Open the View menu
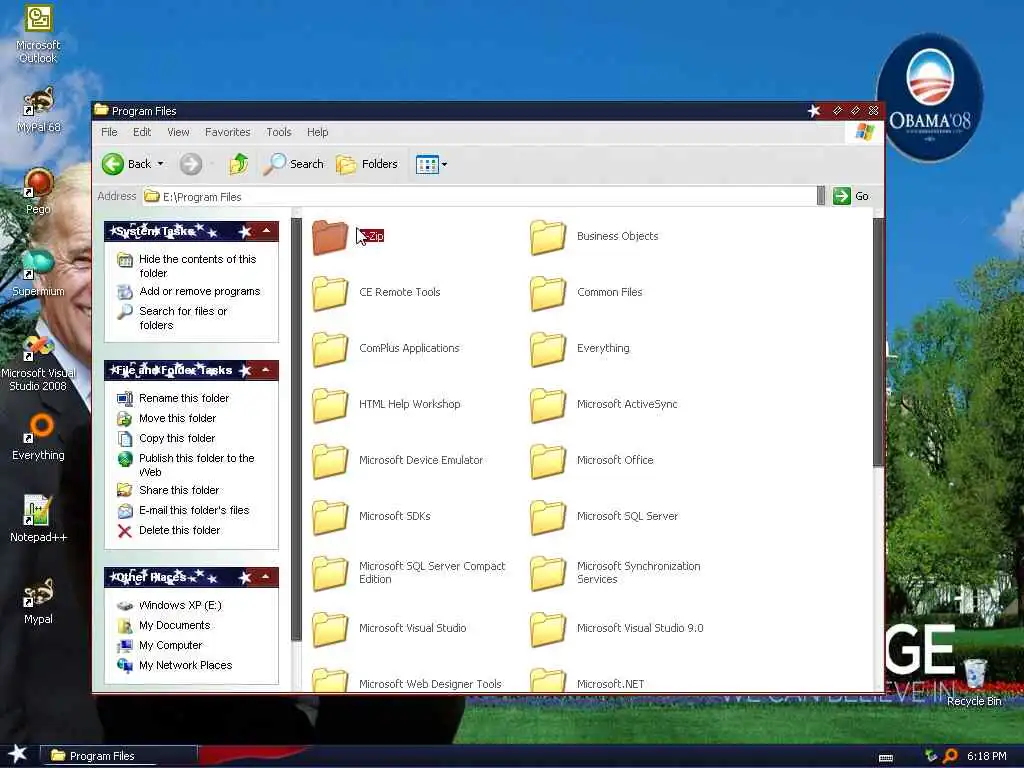 coord(178,132)
